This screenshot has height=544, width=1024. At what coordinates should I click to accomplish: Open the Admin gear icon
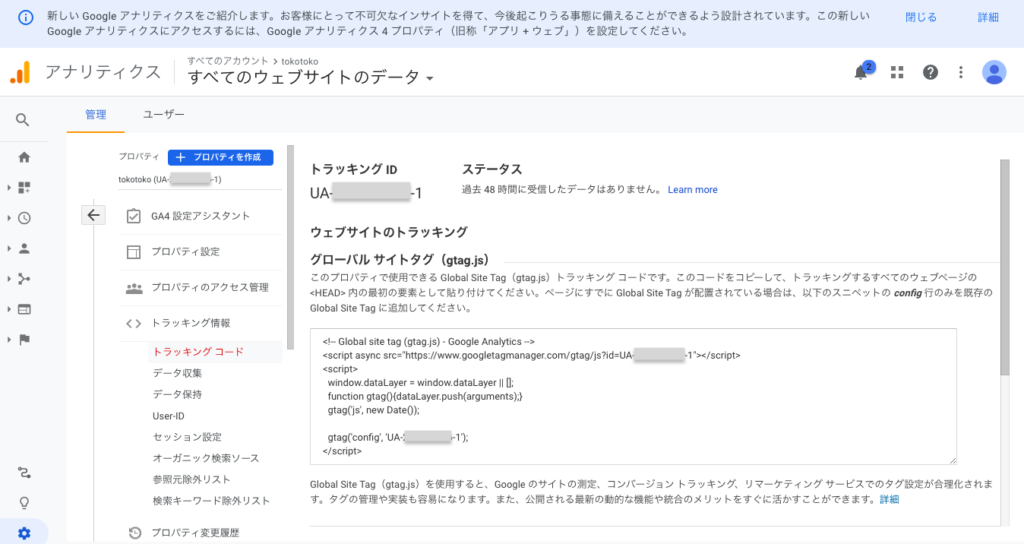coord(24,533)
